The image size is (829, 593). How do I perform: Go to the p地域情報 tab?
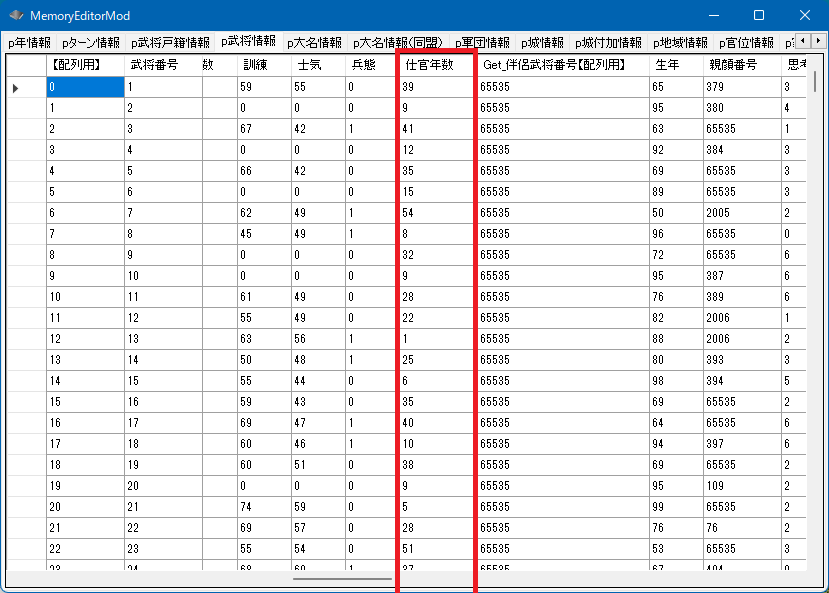(680, 43)
